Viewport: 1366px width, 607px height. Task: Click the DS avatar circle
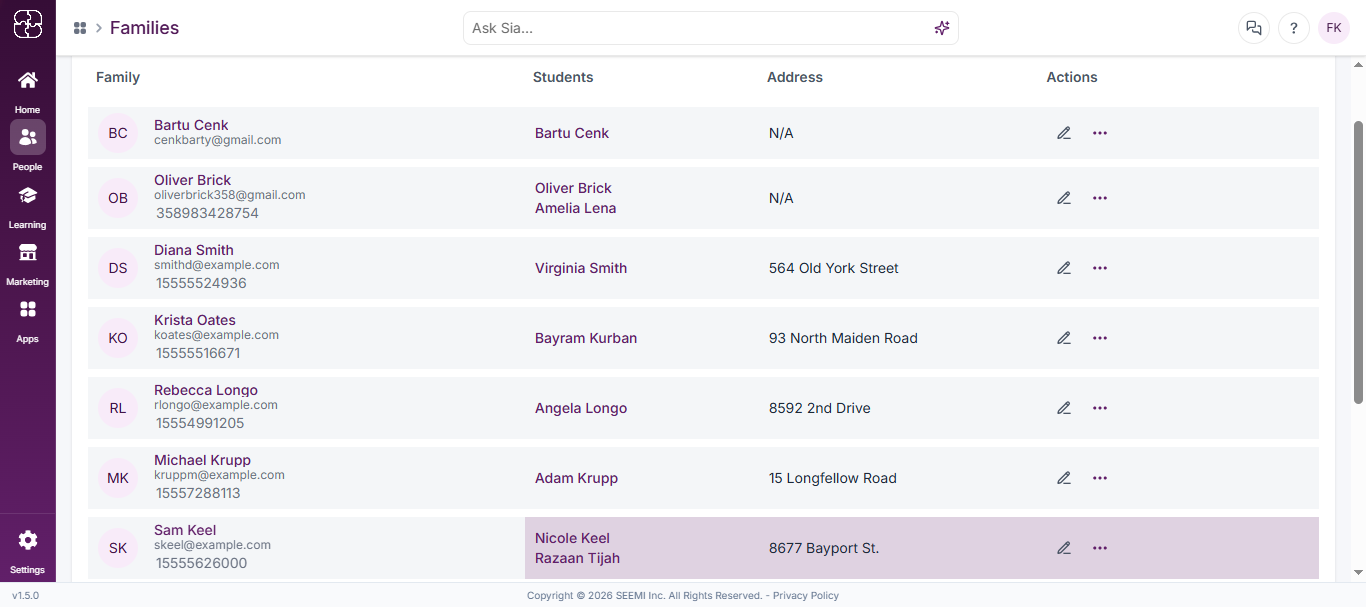click(x=118, y=268)
